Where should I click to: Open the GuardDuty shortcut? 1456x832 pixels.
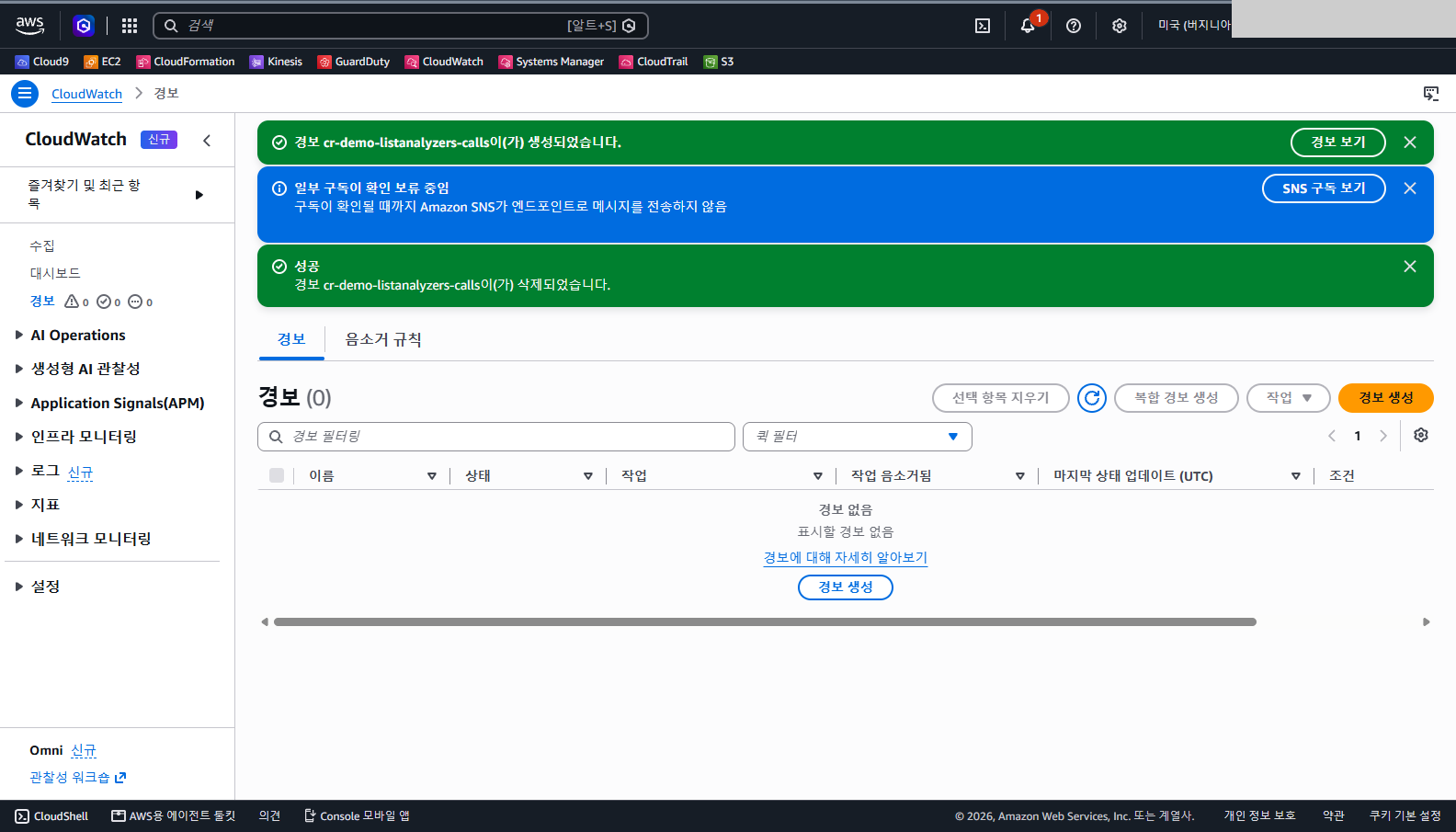[x=354, y=62]
